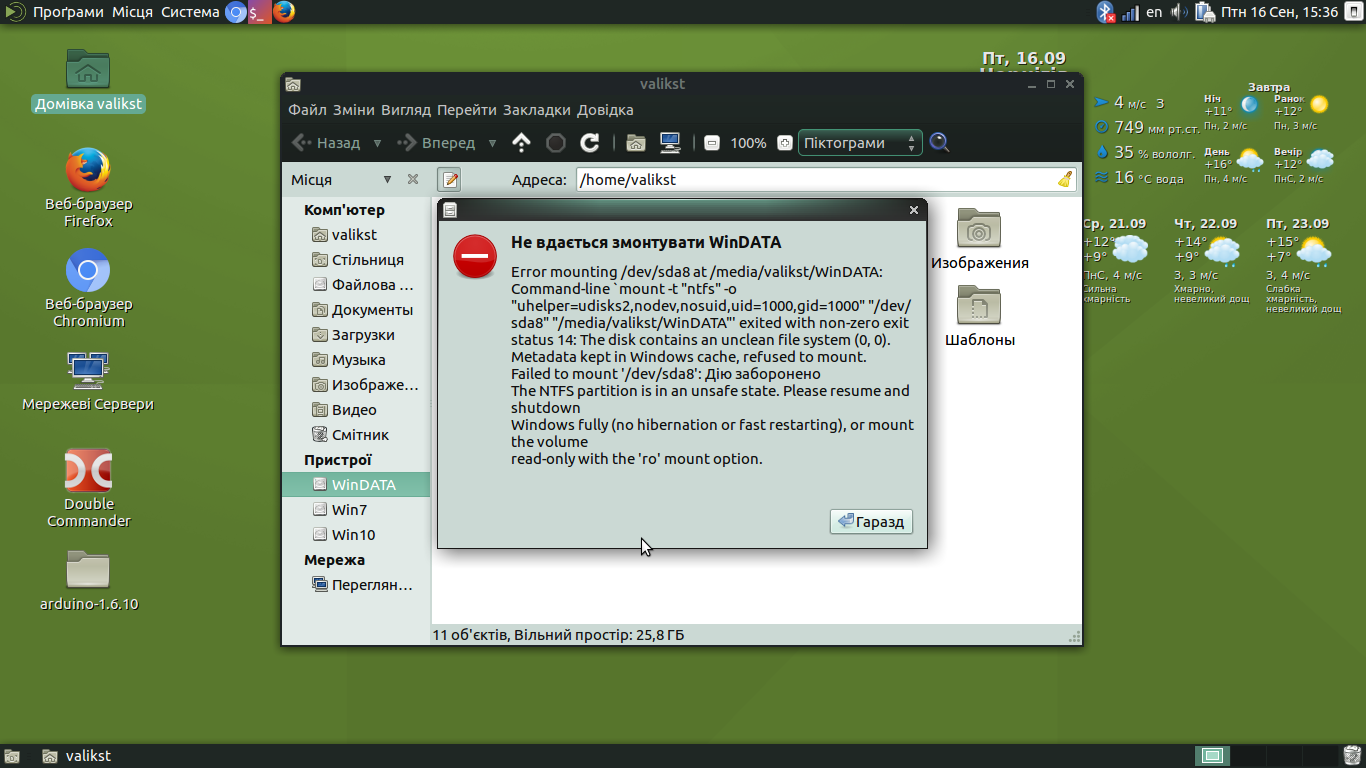
Task: Open the Закладки menu
Action: click(x=537, y=110)
